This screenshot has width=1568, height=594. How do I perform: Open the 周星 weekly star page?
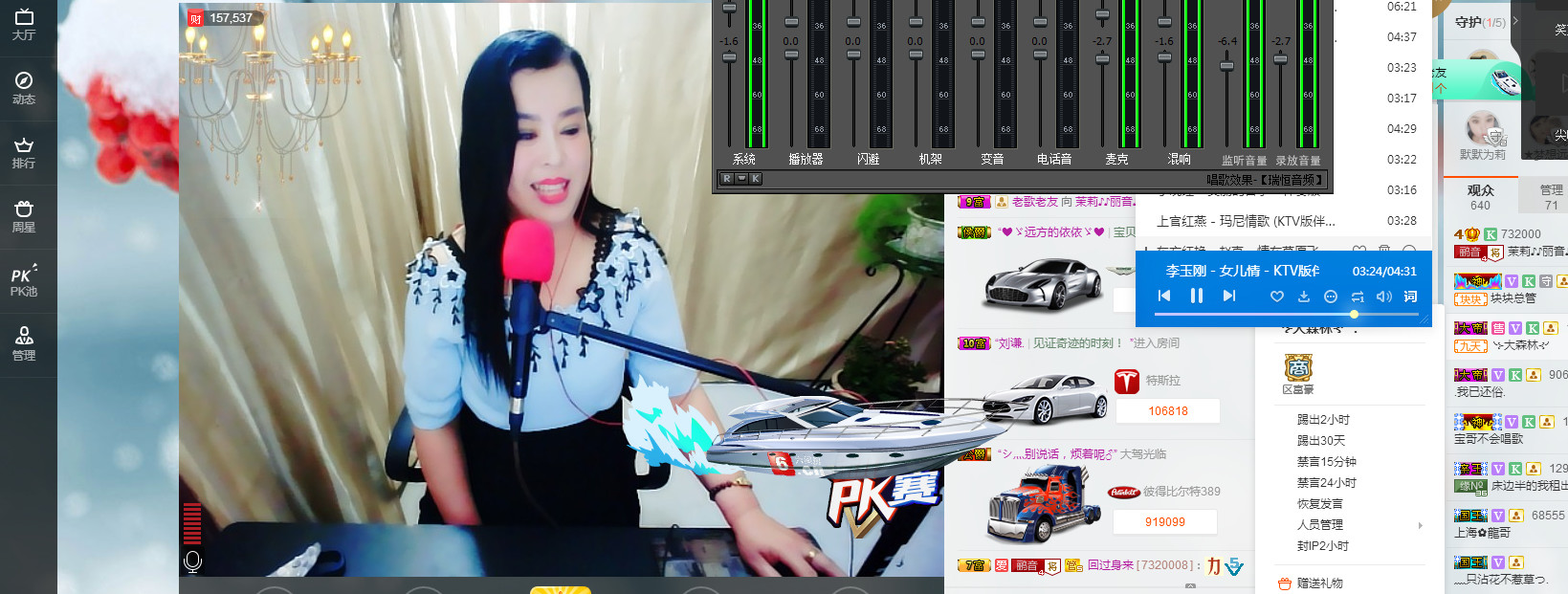[x=24, y=217]
